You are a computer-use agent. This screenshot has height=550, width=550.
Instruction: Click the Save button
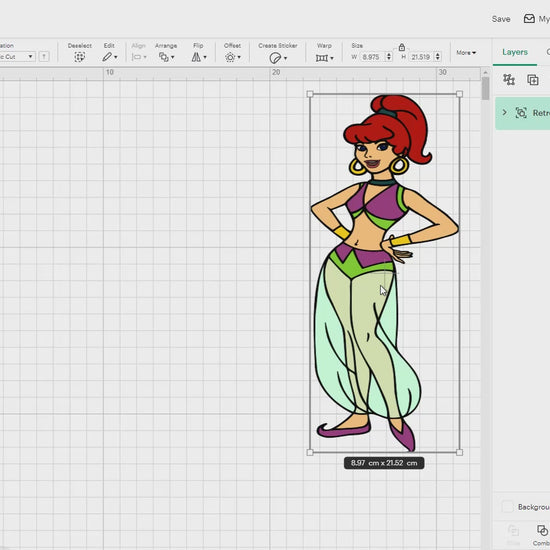pyautogui.click(x=501, y=19)
